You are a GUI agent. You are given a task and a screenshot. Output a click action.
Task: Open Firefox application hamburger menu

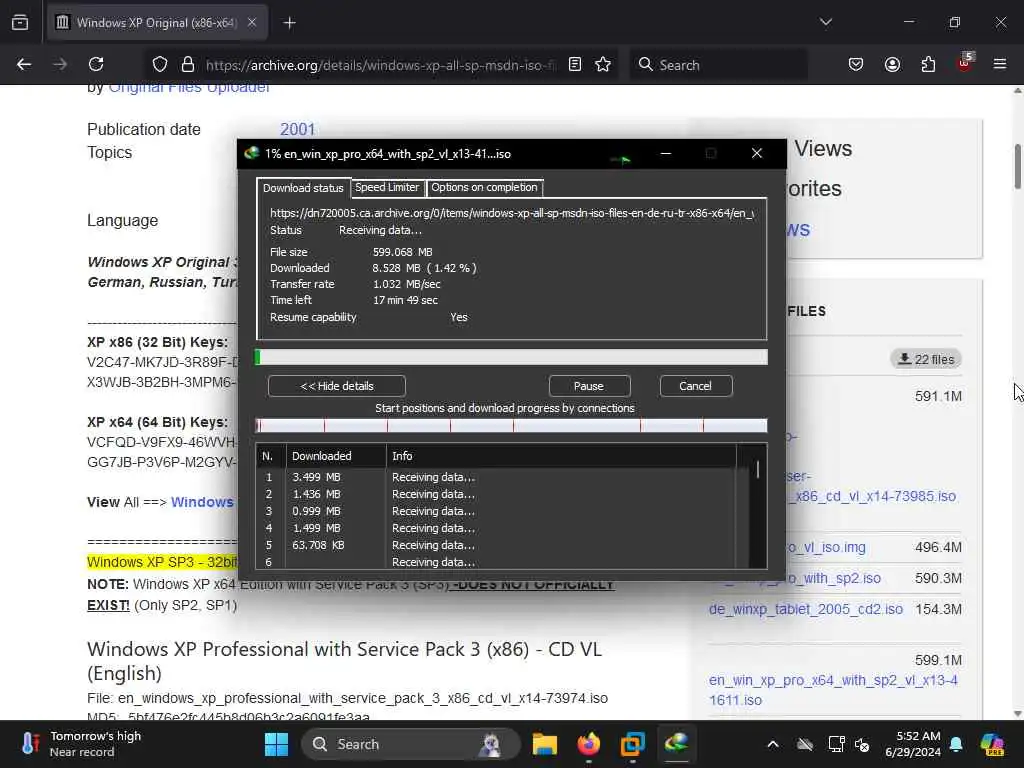coord(1000,65)
